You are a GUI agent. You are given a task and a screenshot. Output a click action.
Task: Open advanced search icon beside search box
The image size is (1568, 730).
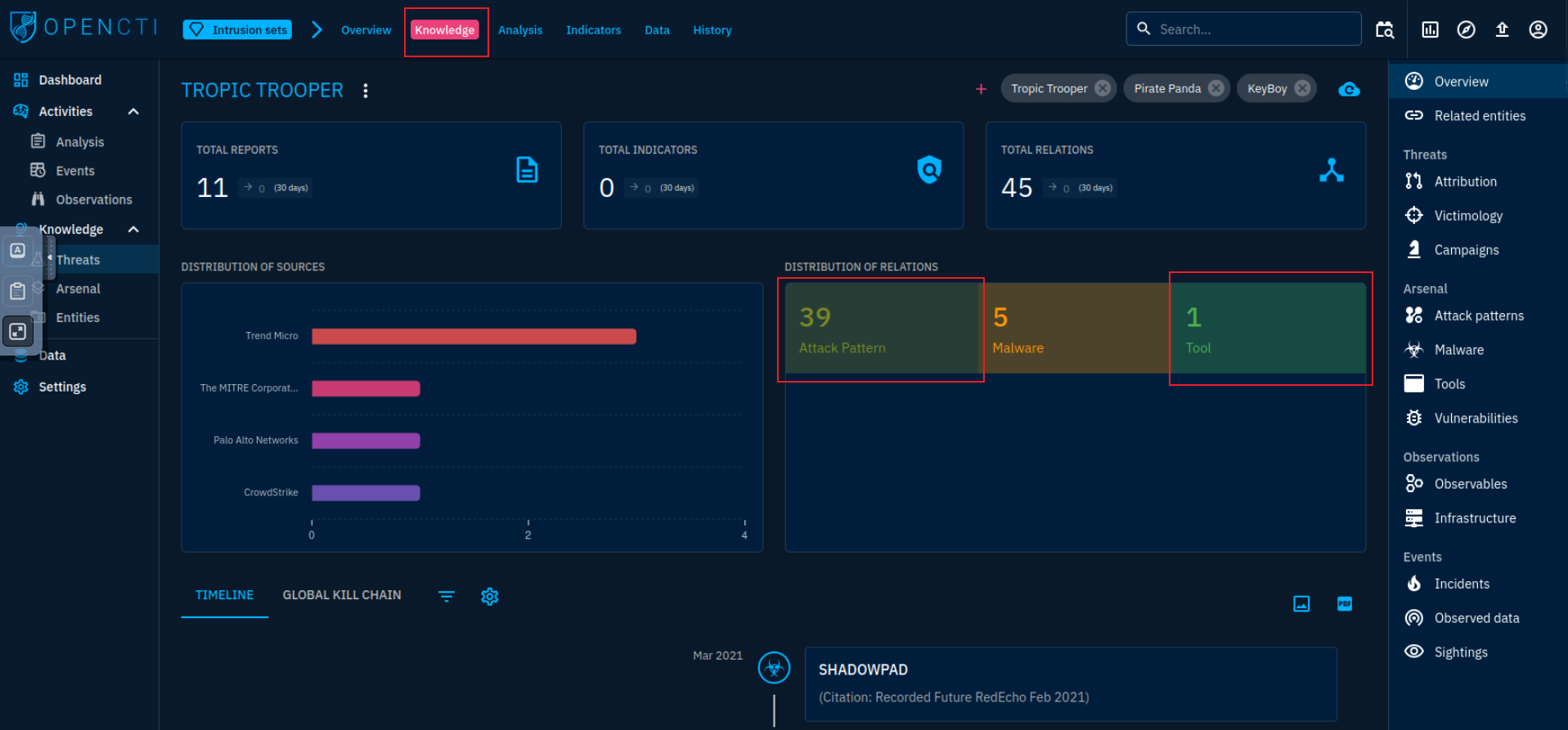point(1385,30)
